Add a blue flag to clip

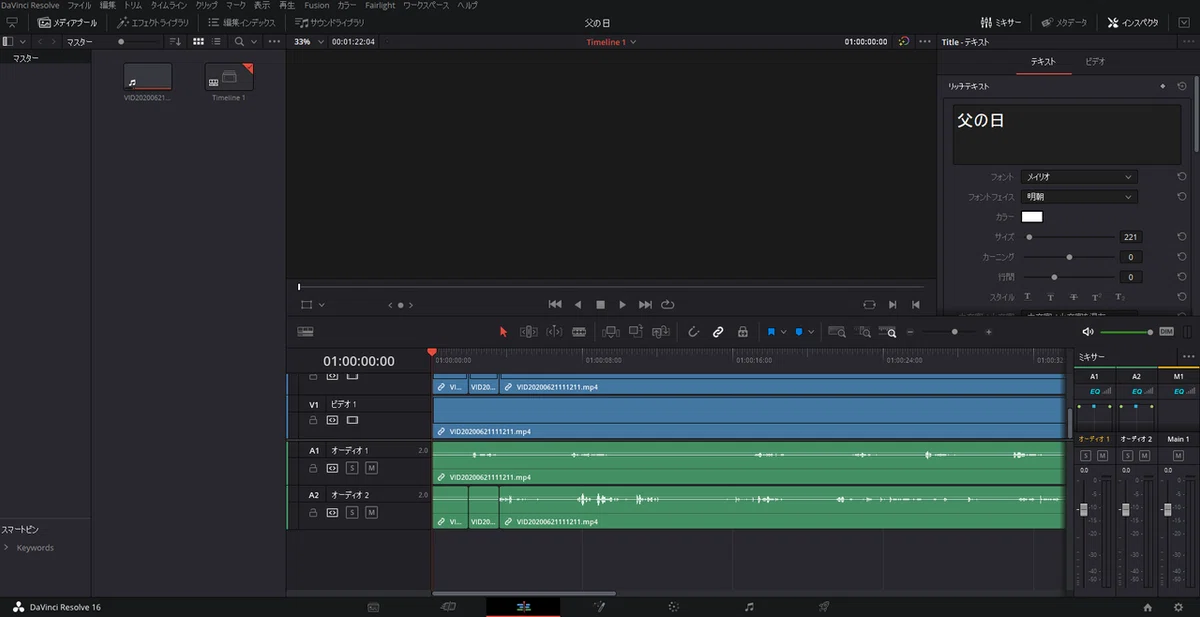(771, 332)
